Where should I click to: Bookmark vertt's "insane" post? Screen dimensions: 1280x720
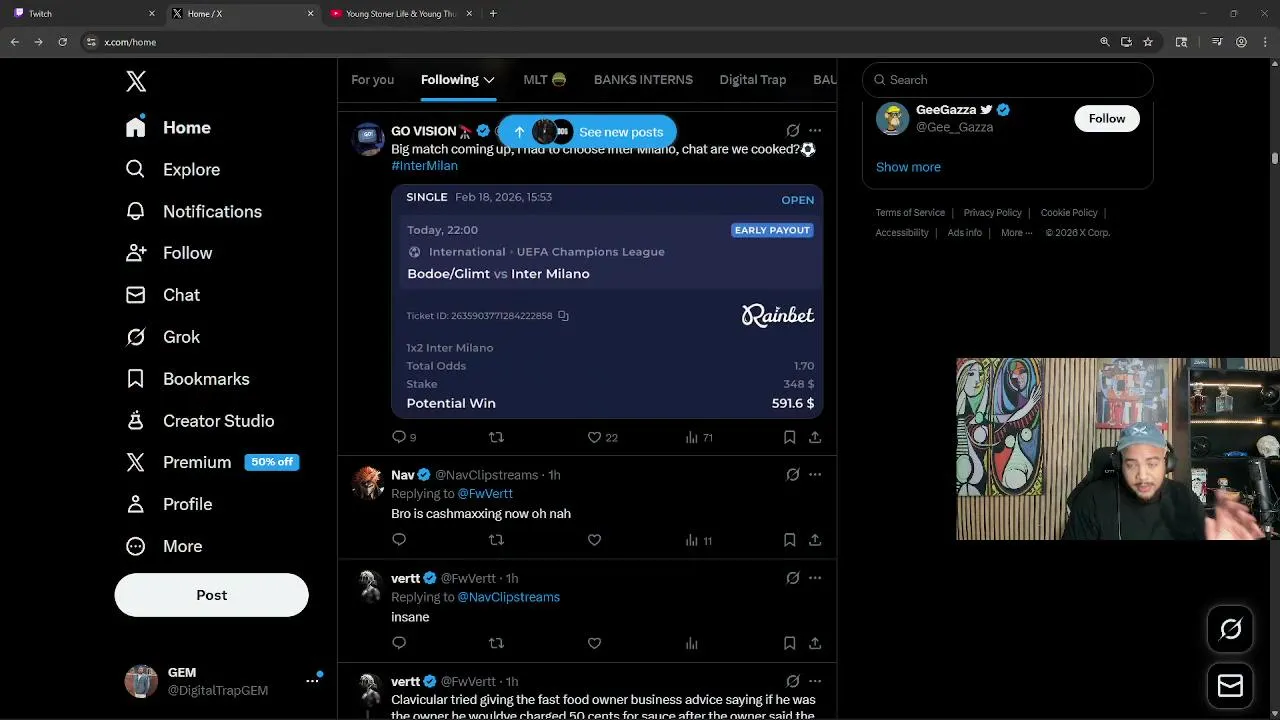tap(789, 643)
